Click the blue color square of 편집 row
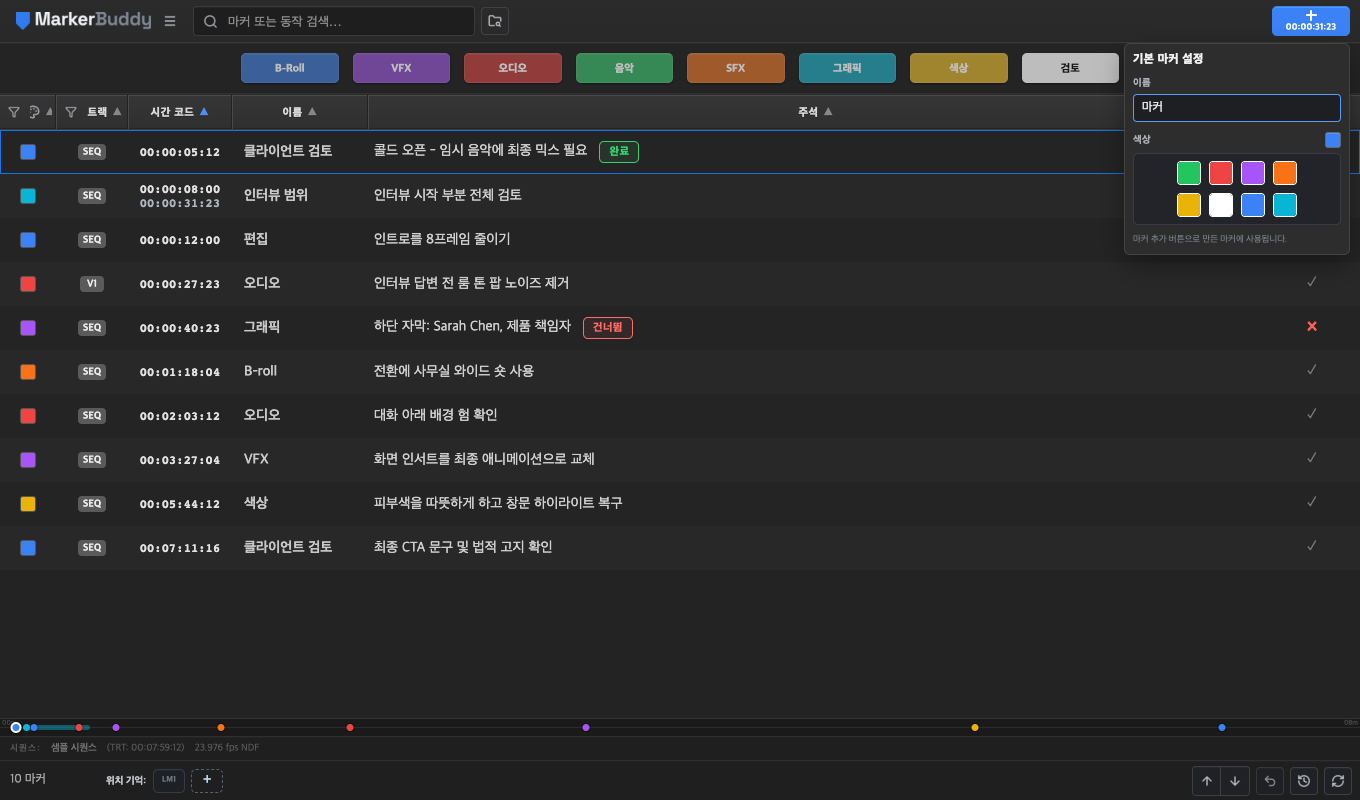 [28, 240]
